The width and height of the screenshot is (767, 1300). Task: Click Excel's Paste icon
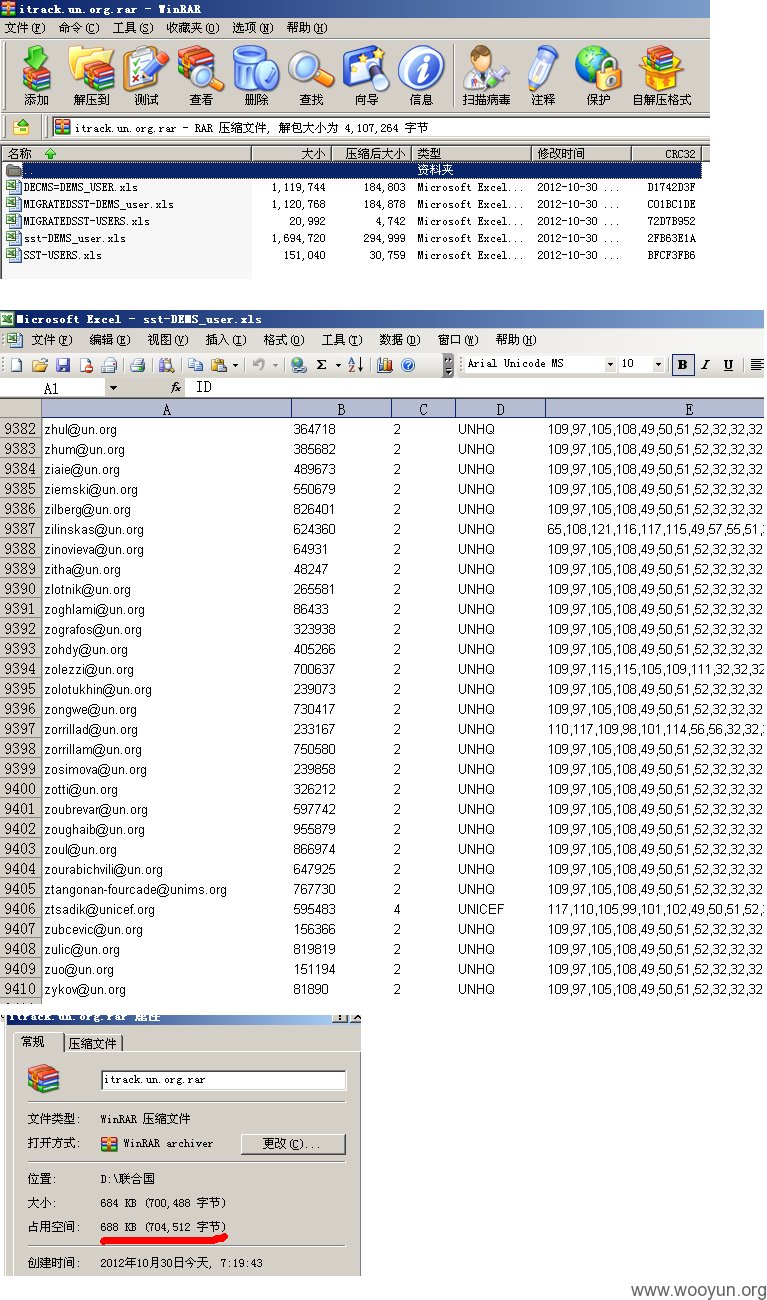[218, 365]
